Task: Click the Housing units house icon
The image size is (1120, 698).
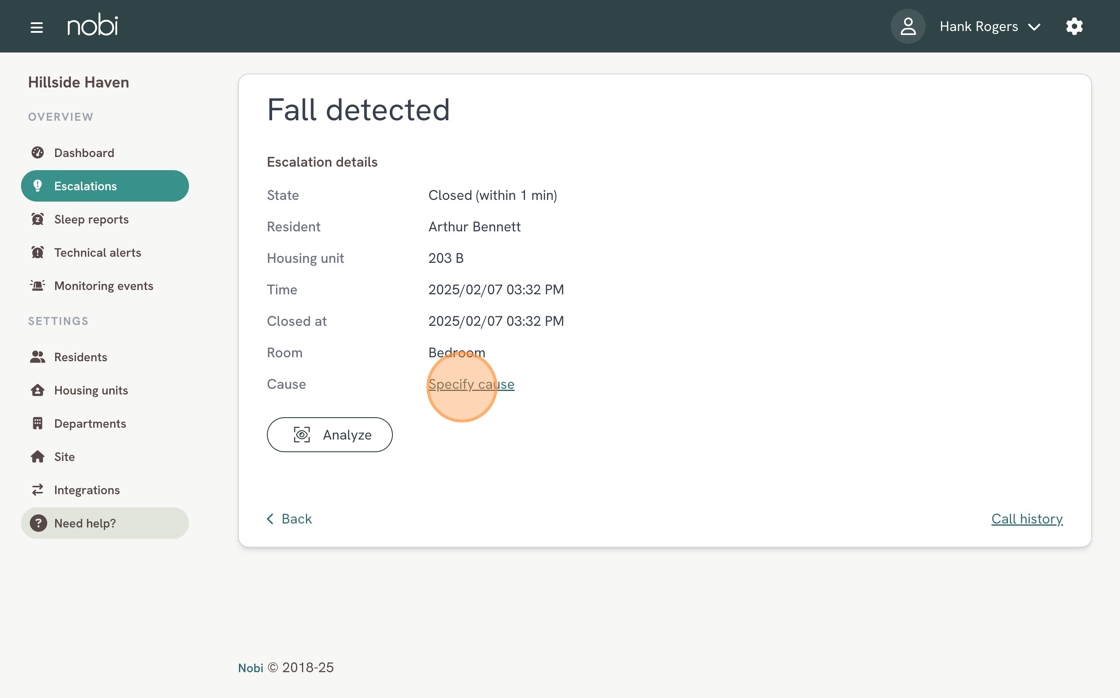Action: [x=38, y=390]
